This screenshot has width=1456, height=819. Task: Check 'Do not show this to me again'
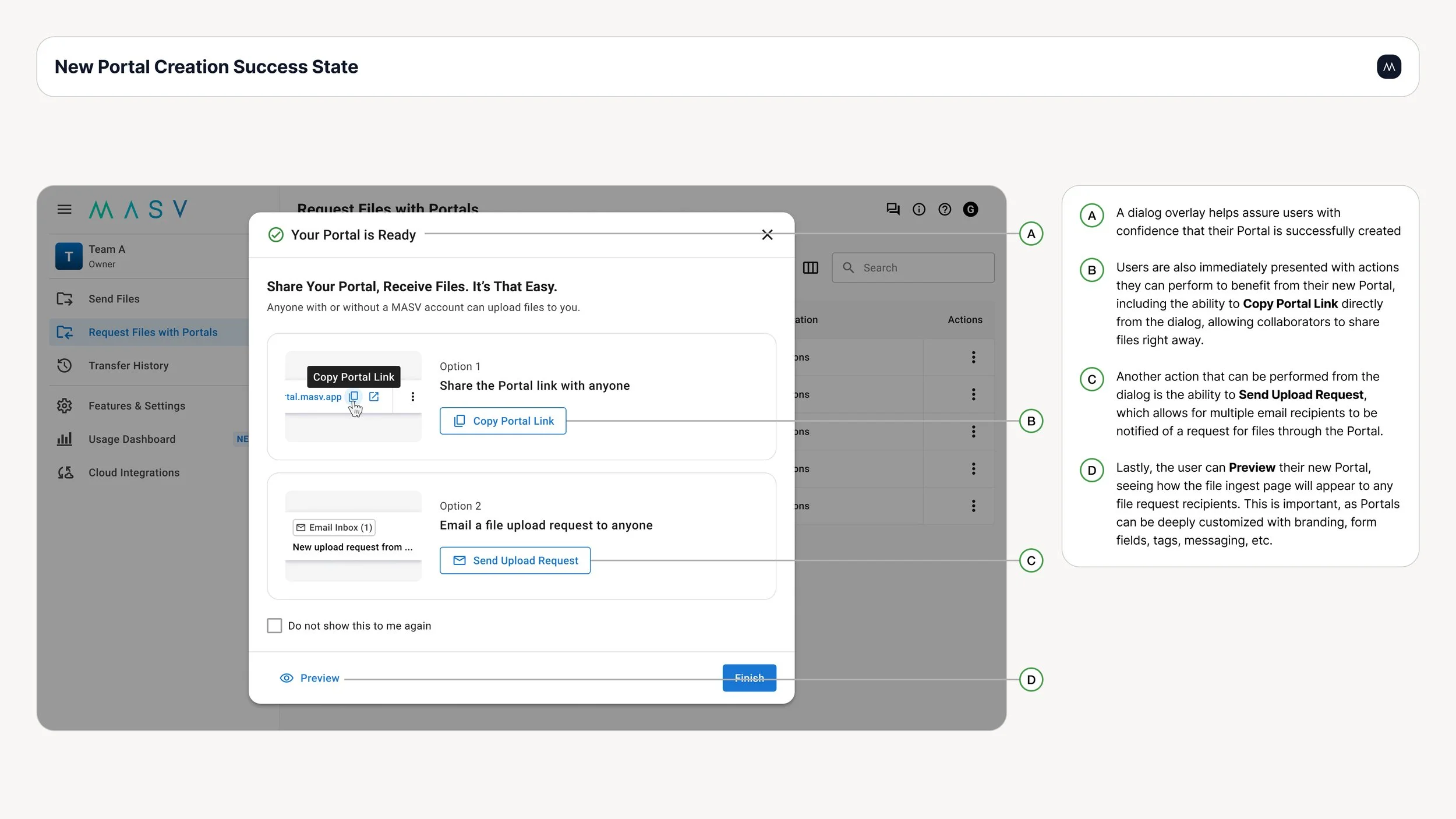pyautogui.click(x=274, y=626)
